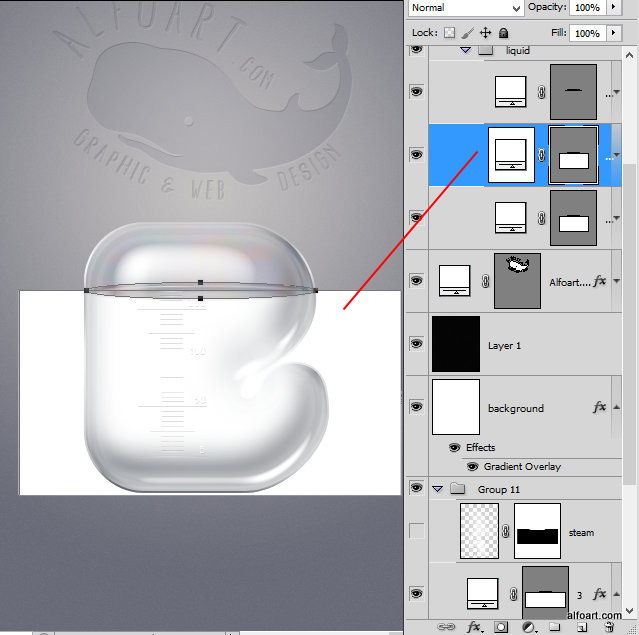Collapse the Group 11 folder
The image size is (639, 635).
(x=437, y=489)
